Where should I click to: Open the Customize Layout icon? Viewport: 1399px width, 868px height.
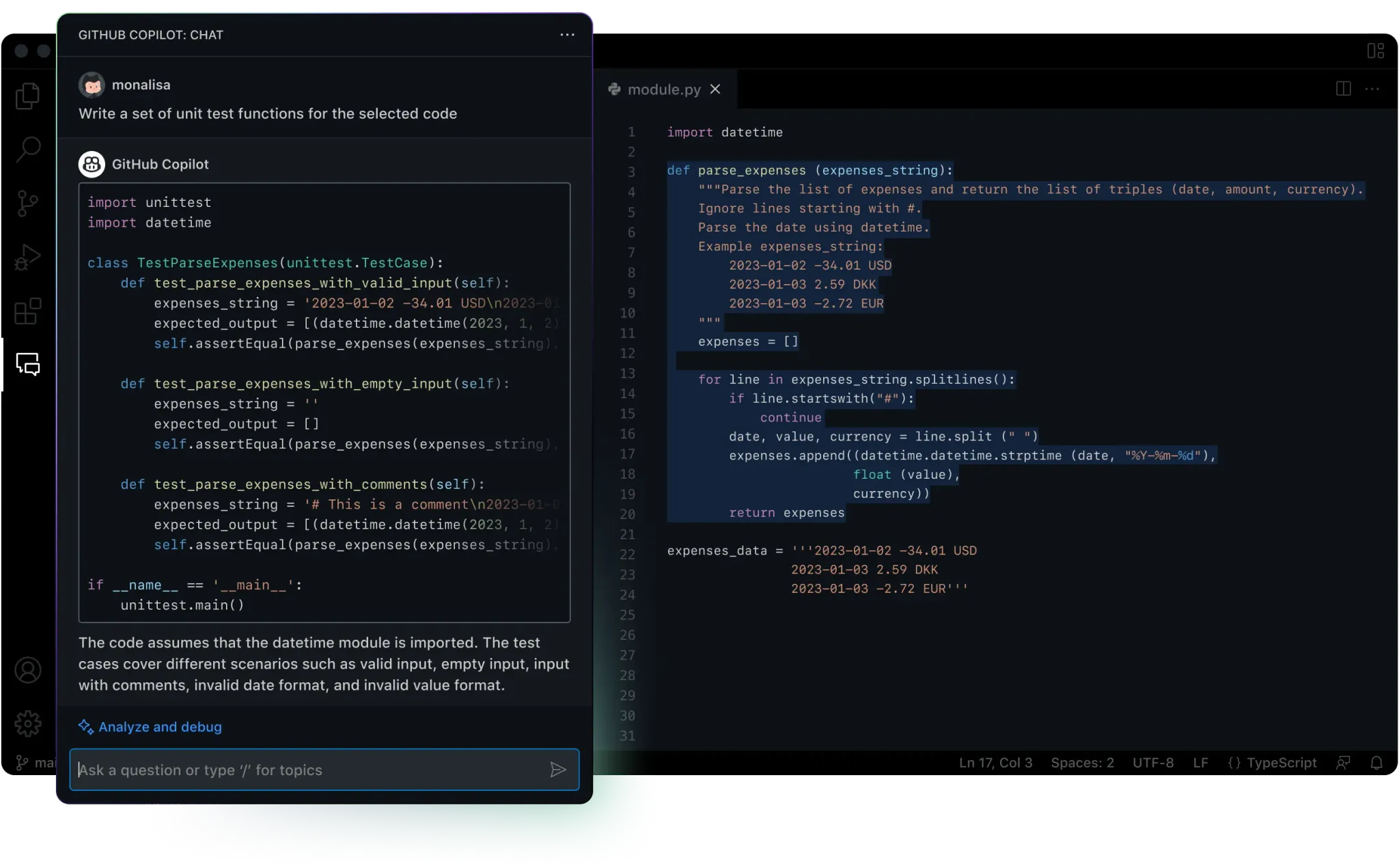click(1376, 50)
